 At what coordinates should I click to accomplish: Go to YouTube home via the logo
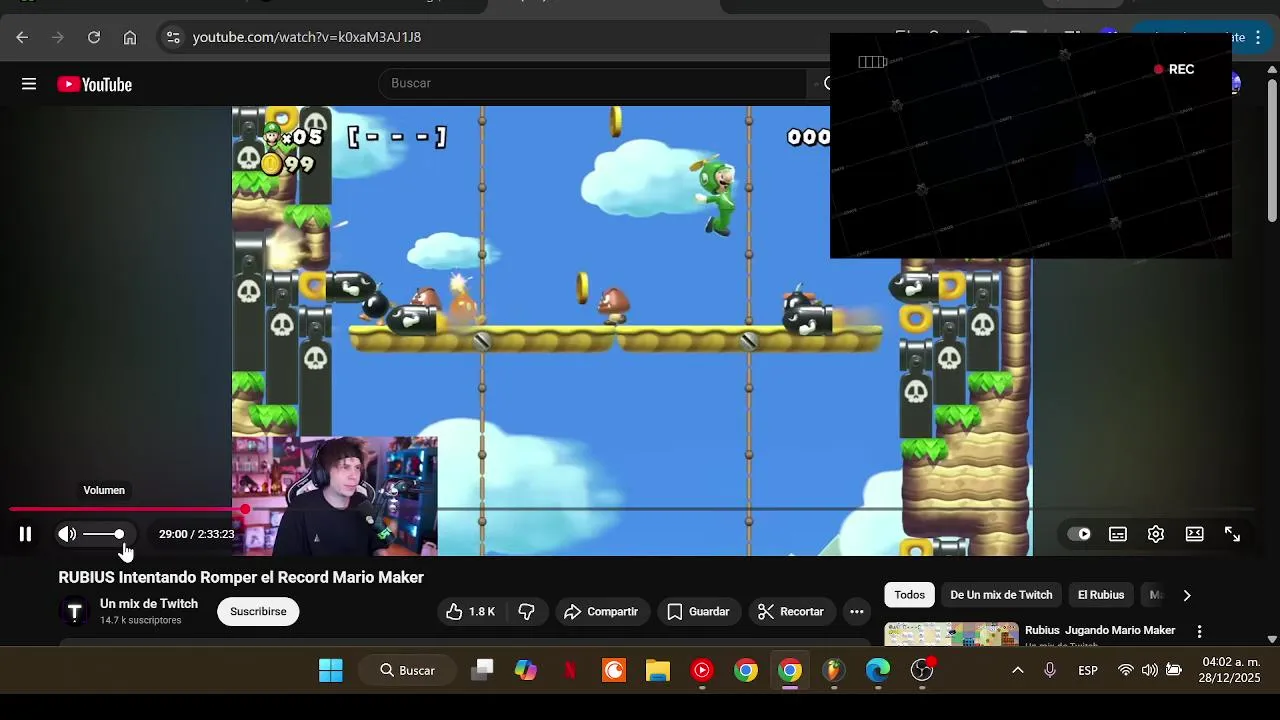[95, 84]
